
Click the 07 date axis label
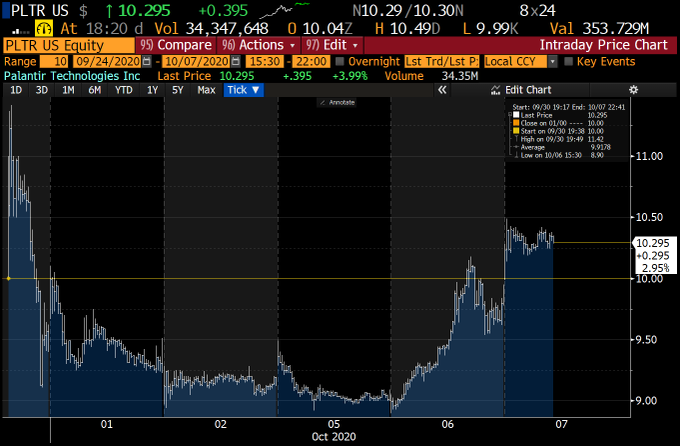(x=562, y=424)
